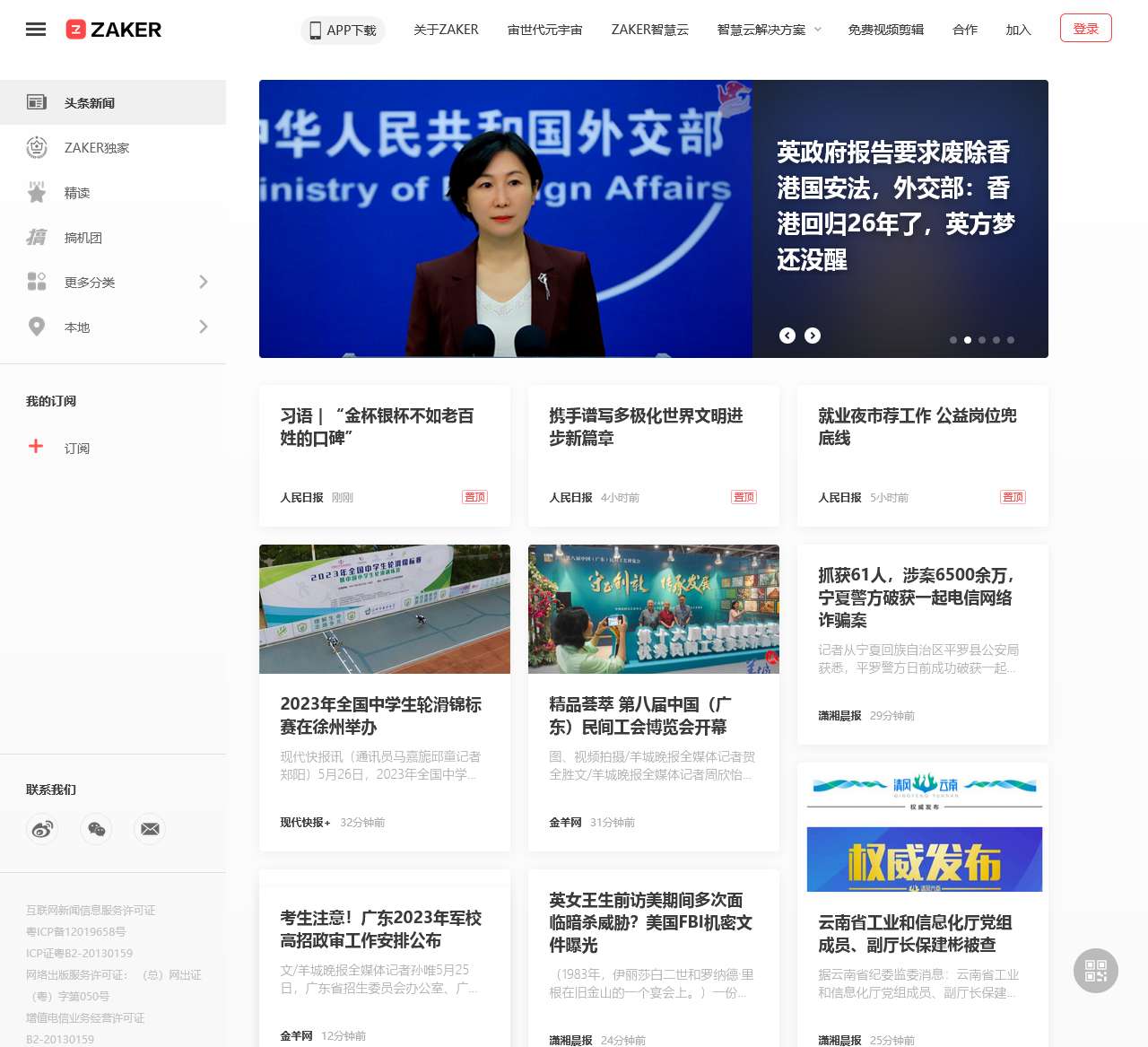Click 本地 location pin icon
Image resolution: width=1148 pixels, height=1047 pixels.
click(x=37, y=327)
